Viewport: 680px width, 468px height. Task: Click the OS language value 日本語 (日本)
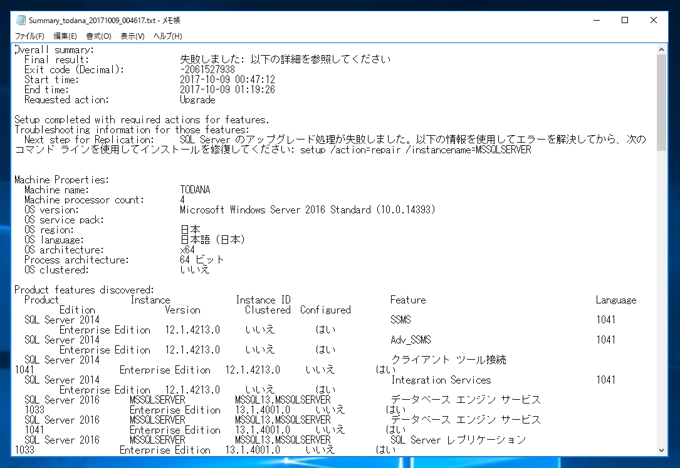click(212, 240)
